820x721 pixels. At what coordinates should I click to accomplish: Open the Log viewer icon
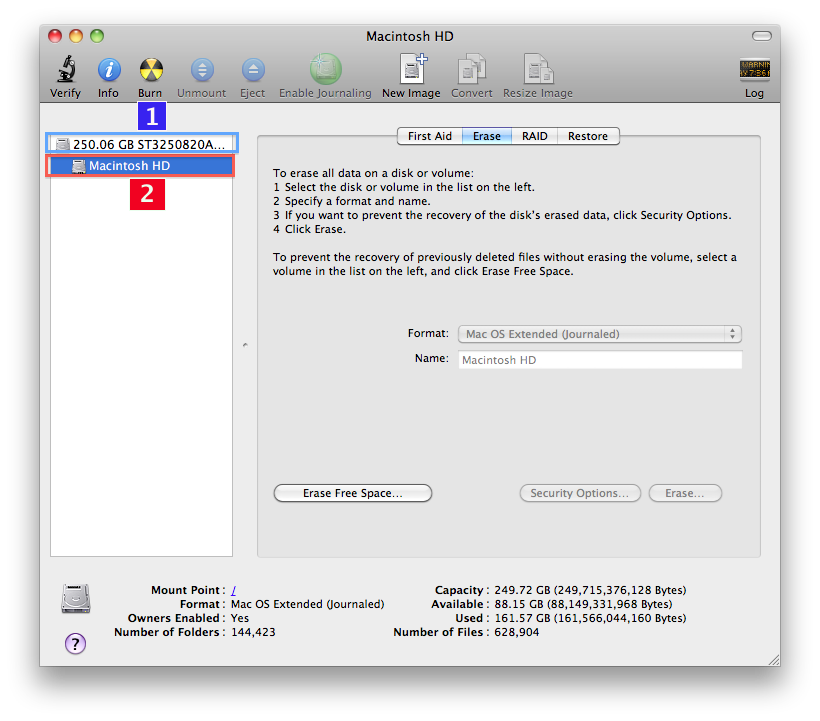tap(754, 69)
